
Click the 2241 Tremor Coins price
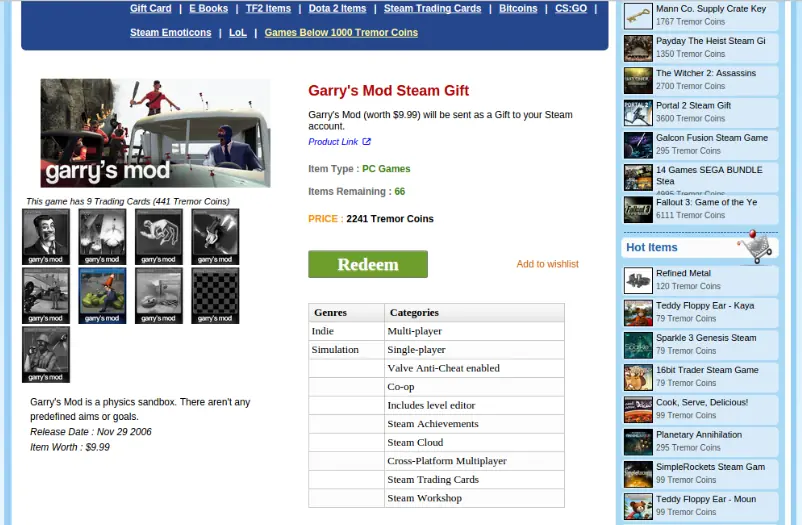390,219
